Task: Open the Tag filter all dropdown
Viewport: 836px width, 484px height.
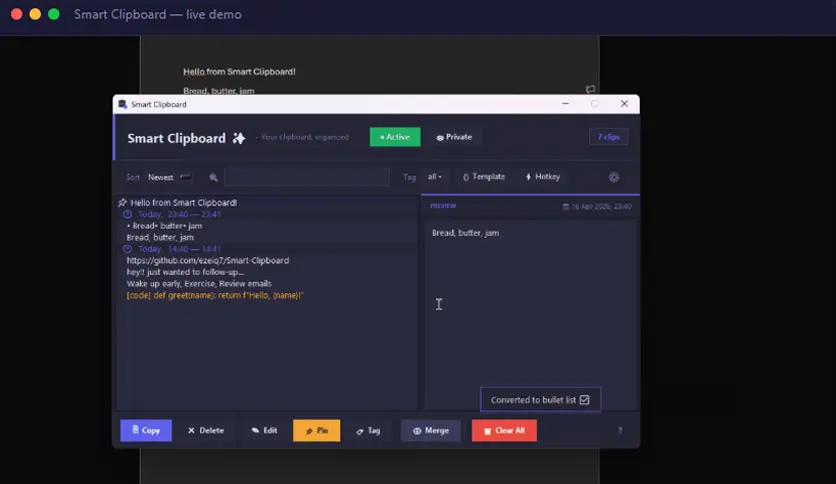Action: tap(435, 176)
